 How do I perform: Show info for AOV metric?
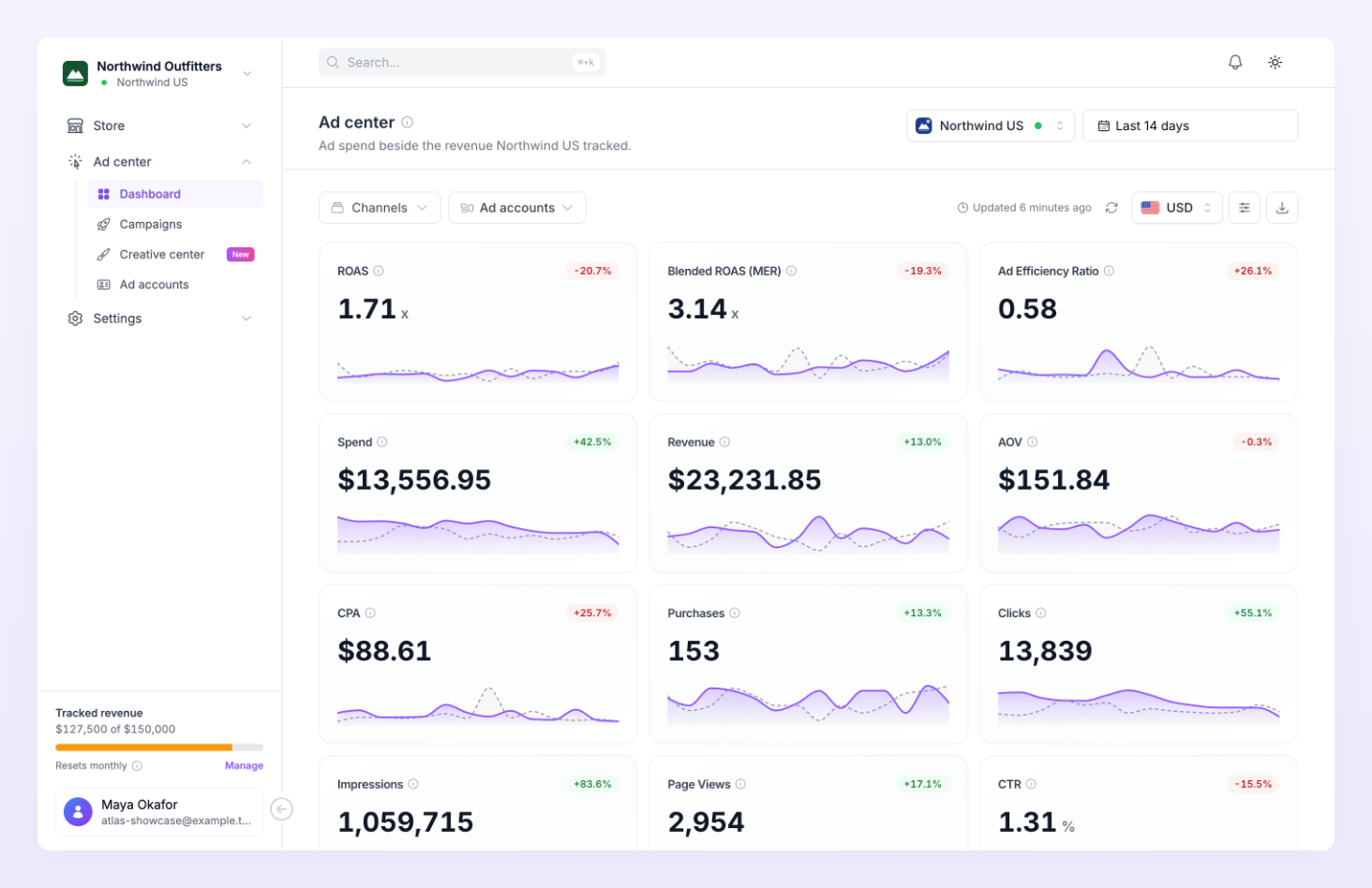click(1032, 442)
